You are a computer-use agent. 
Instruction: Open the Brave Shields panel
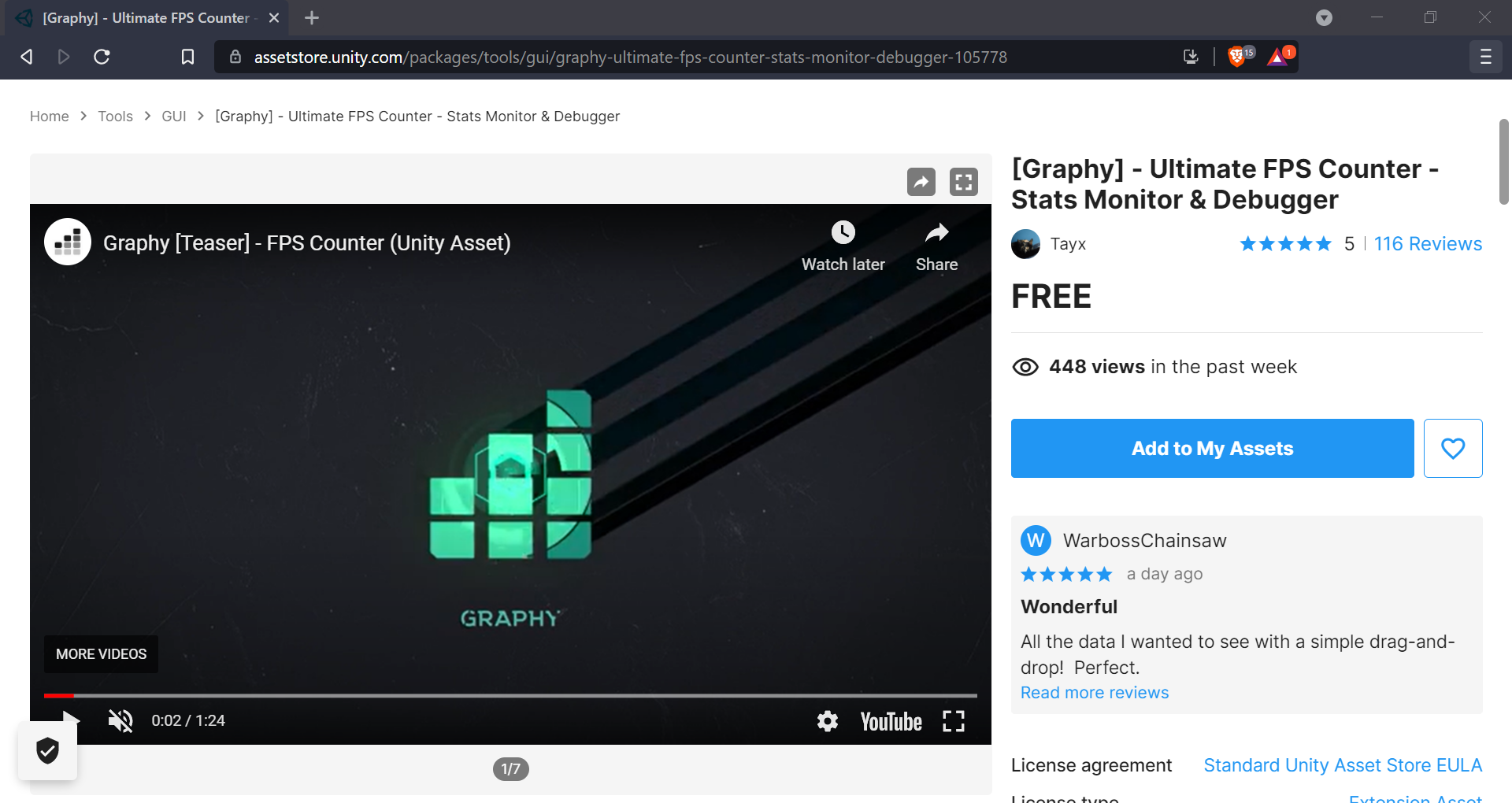1239,57
